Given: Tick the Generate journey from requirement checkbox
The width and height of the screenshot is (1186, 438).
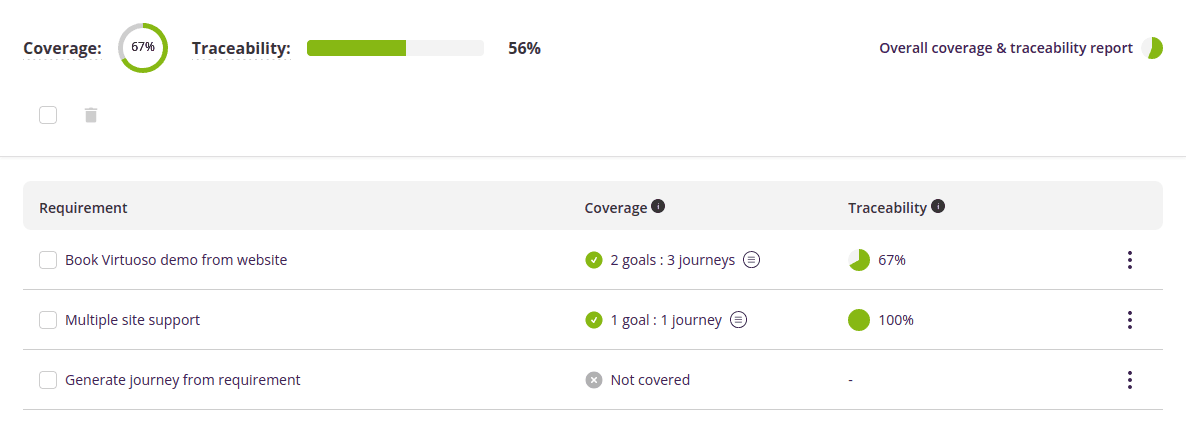Looking at the screenshot, I should pos(48,380).
